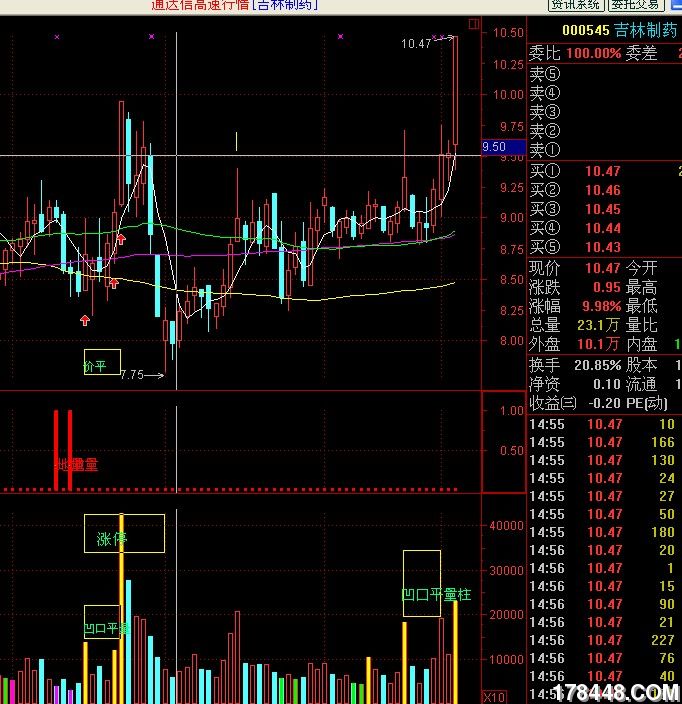Click the blue 9.50 price cursor tag
This screenshot has width=682, height=704.
494,147
